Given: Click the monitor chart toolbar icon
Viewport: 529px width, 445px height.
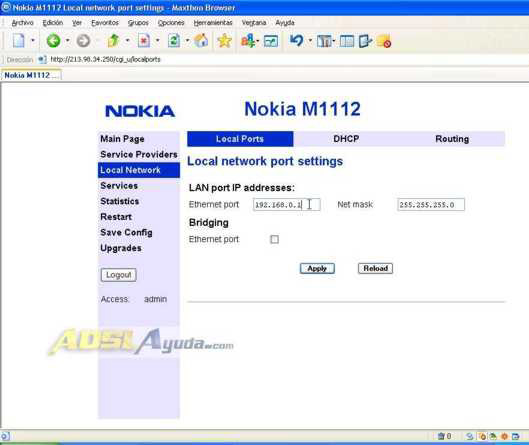Looking at the screenshot, I should pyautogui.click(x=271, y=41).
